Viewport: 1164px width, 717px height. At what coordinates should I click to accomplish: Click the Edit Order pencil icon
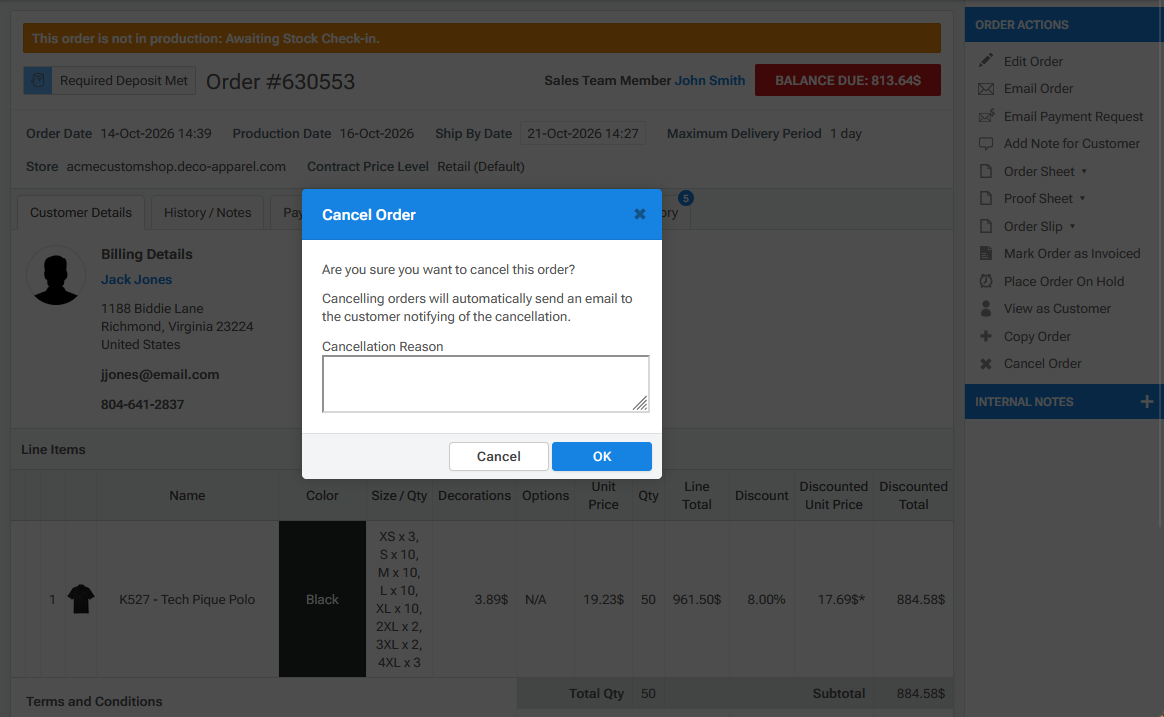pyautogui.click(x=986, y=61)
